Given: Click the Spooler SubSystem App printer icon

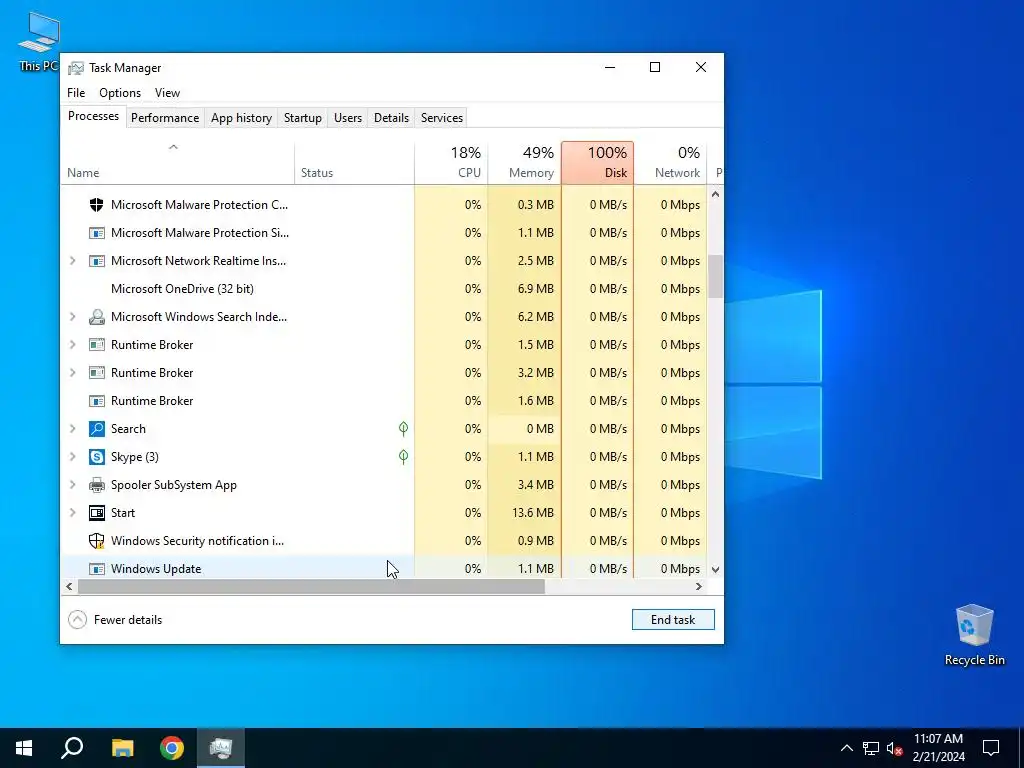Looking at the screenshot, I should [x=97, y=485].
